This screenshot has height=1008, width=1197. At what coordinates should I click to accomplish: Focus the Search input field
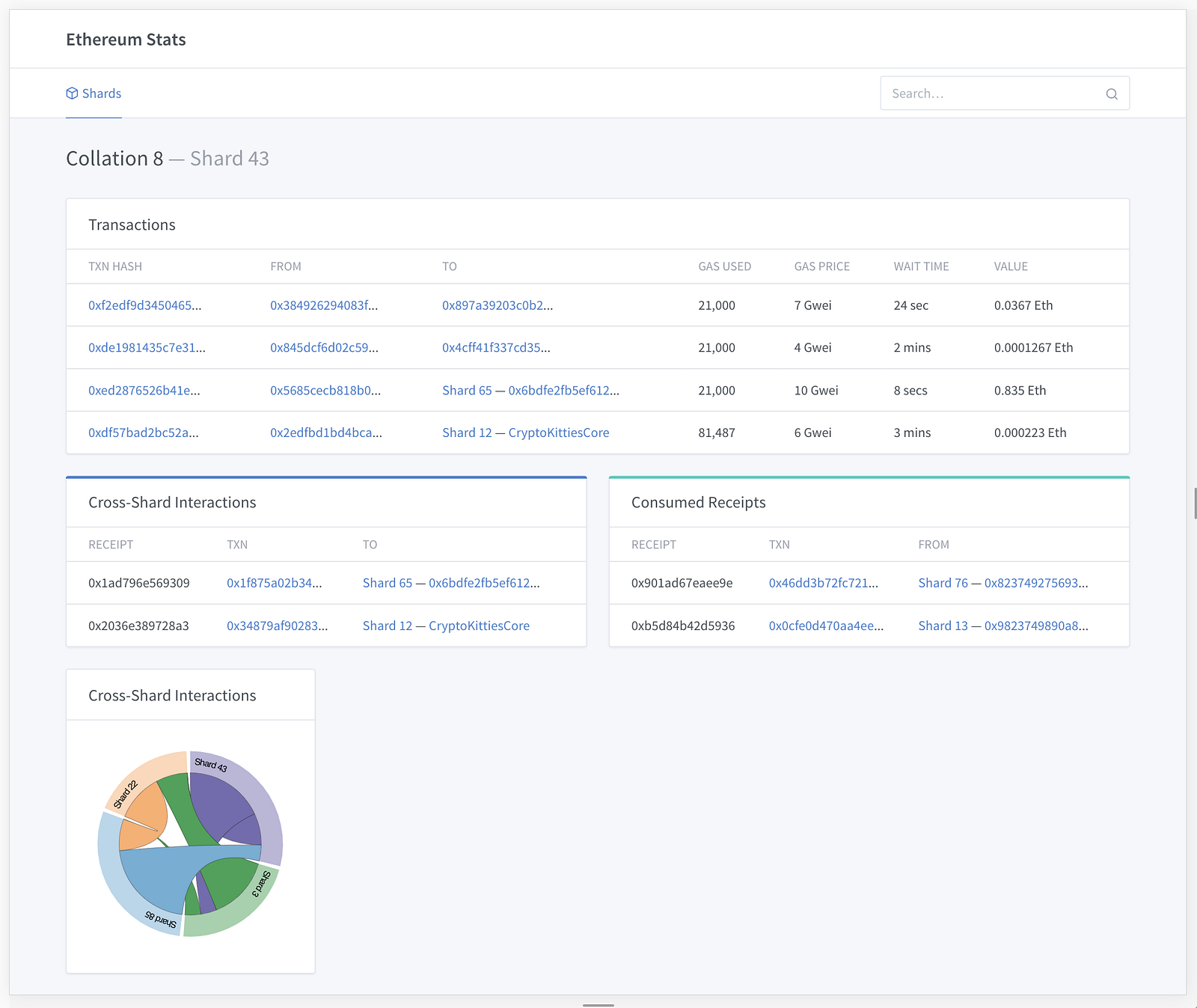click(x=1005, y=94)
